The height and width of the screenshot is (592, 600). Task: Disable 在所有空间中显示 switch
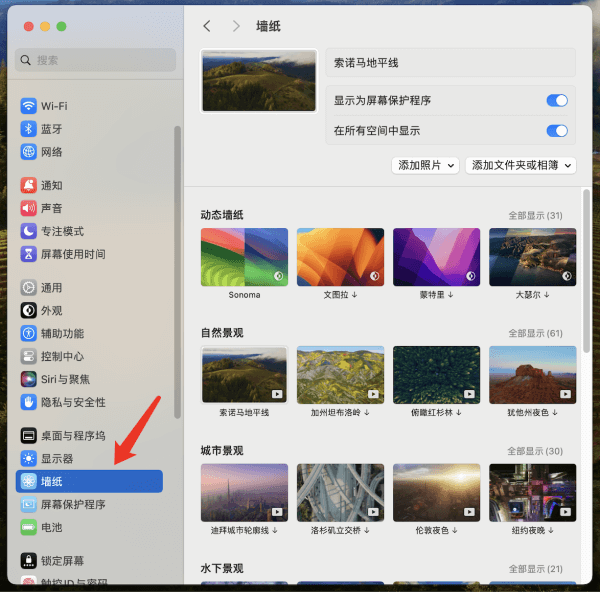pos(557,131)
